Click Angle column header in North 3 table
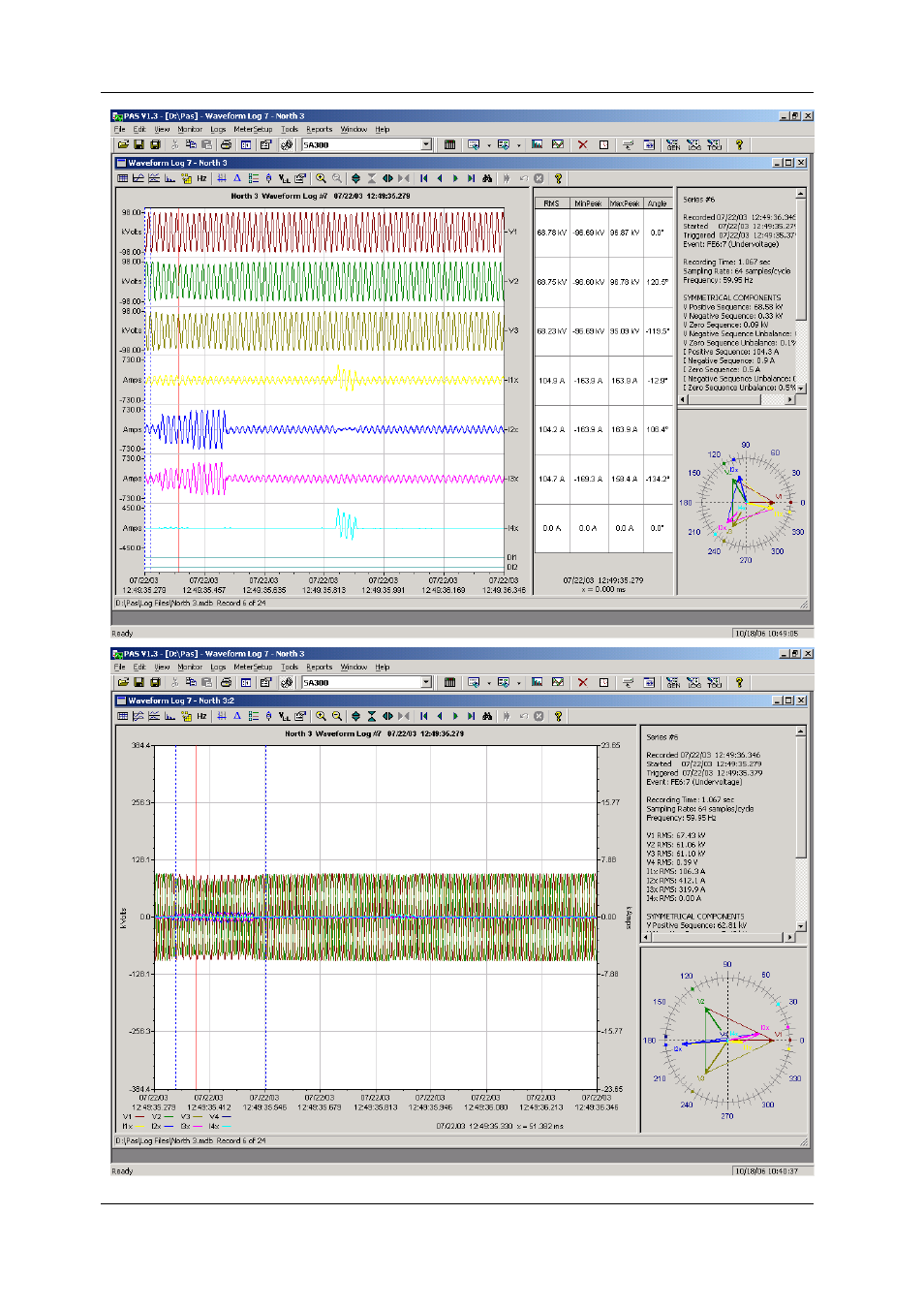Image resolution: width=924 pixels, height=1308 pixels. (x=658, y=203)
